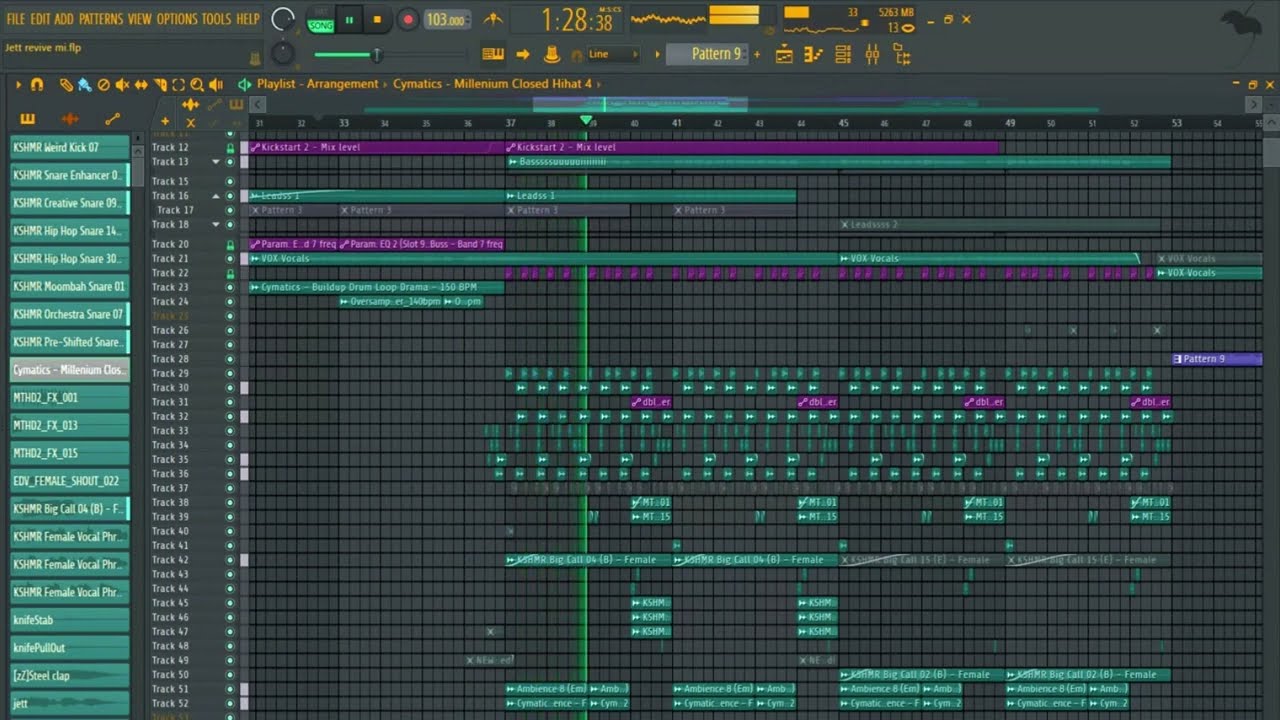The width and height of the screenshot is (1280, 720).
Task: Click the Playlist - Arrangement breadcrumb
Action: point(317,84)
